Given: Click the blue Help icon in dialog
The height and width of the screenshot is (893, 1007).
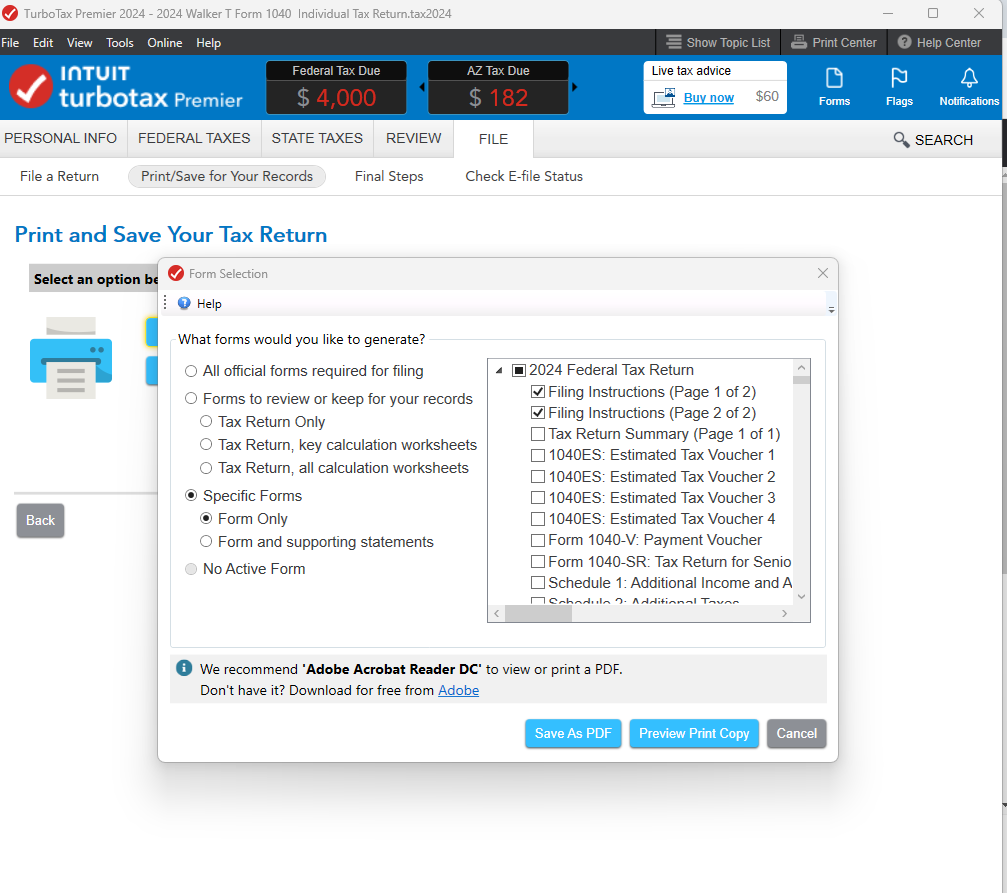Looking at the screenshot, I should click(x=184, y=303).
